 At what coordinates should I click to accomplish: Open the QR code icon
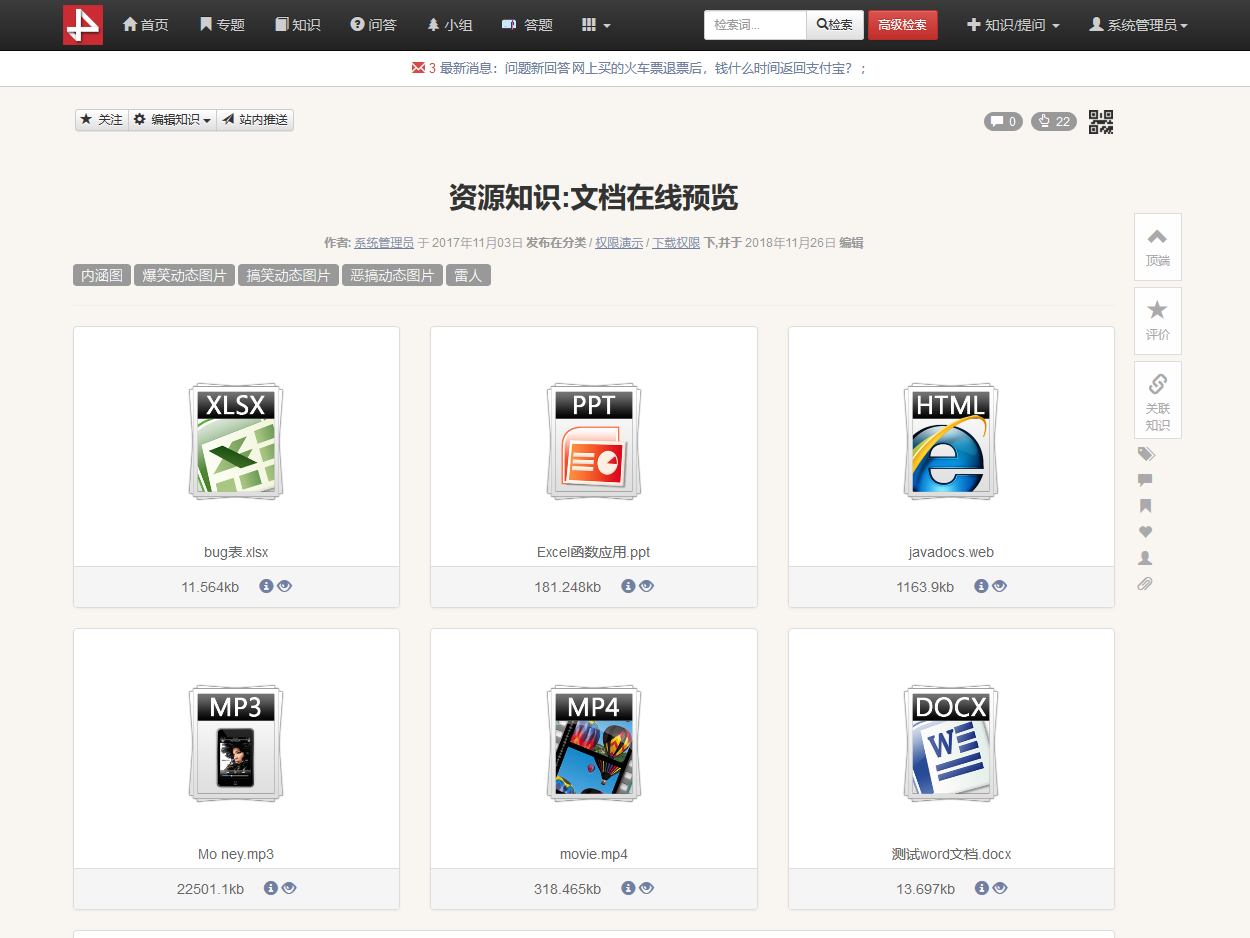[x=1101, y=122]
